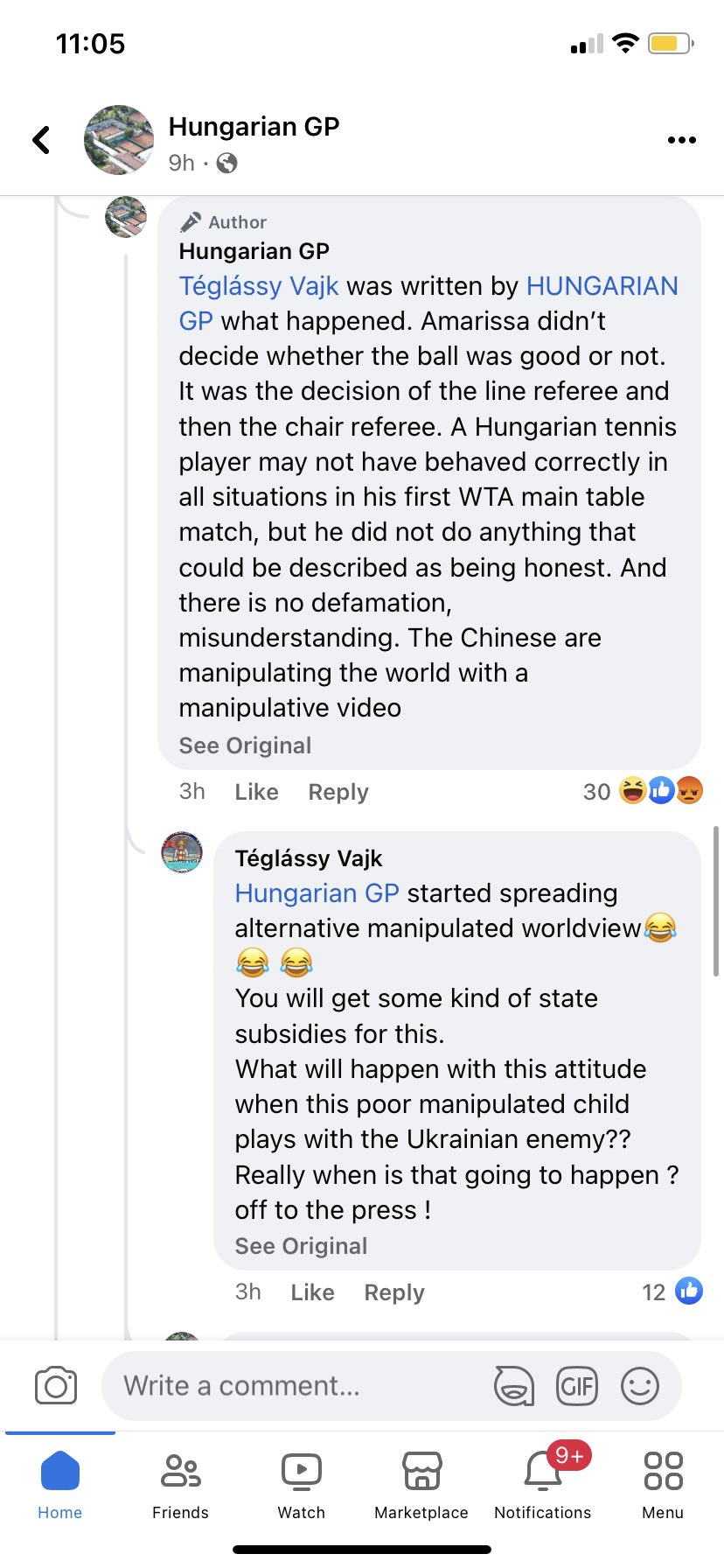Open the Friends tab

(x=180, y=1486)
